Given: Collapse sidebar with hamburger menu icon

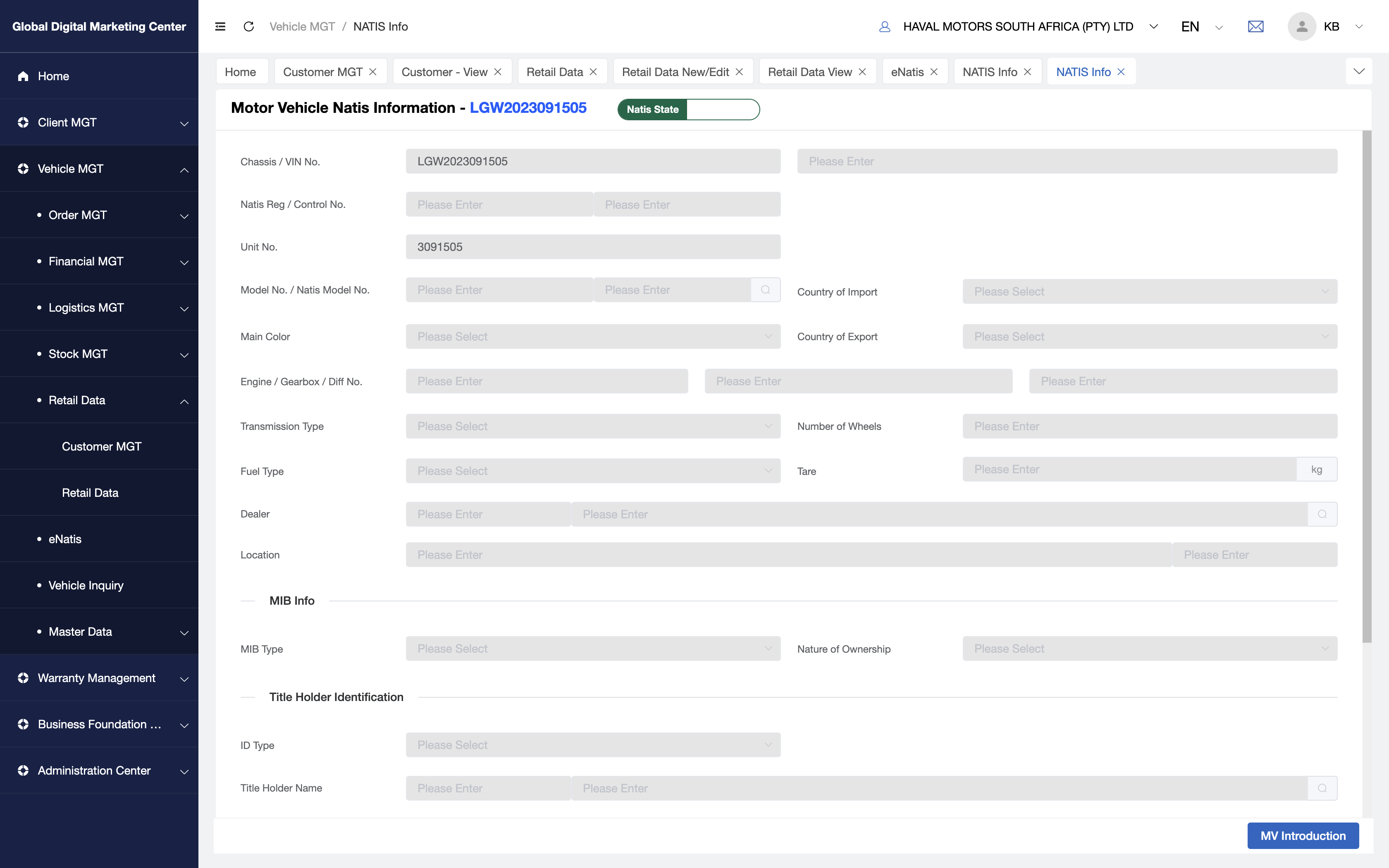Looking at the screenshot, I should (x=220, y=26).
